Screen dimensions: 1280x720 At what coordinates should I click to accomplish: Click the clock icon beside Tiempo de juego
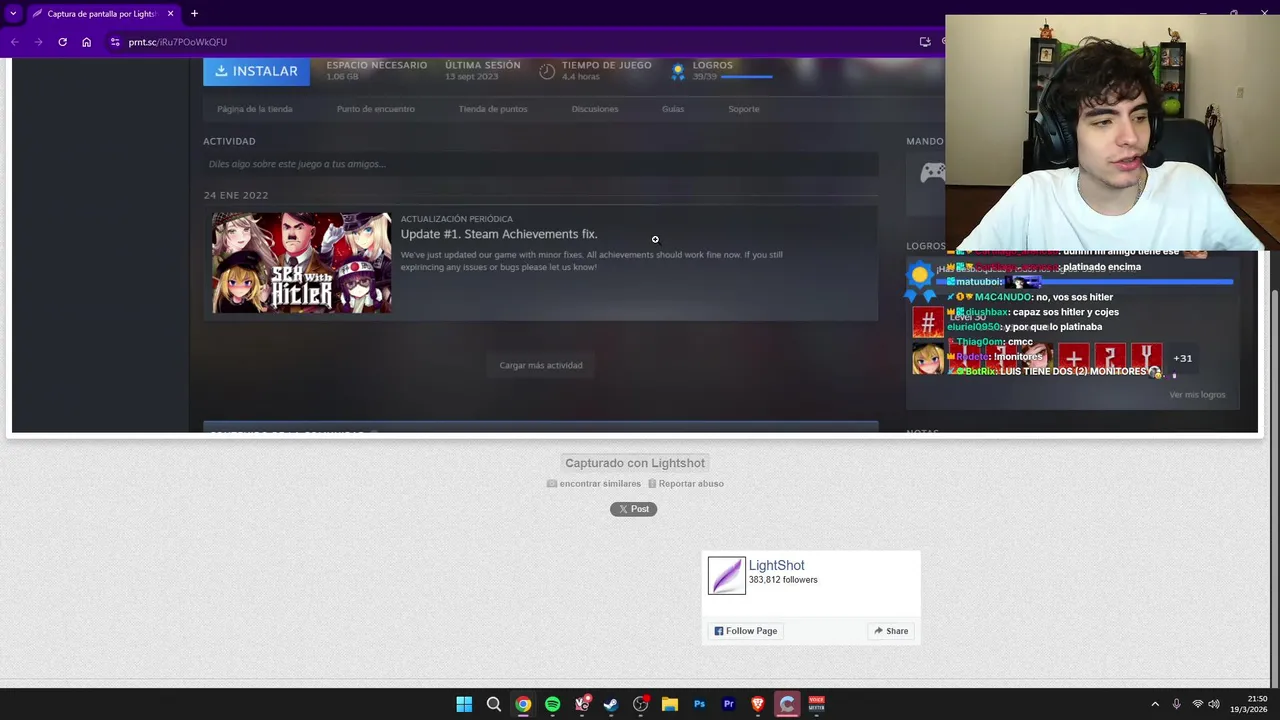(547, 71)
